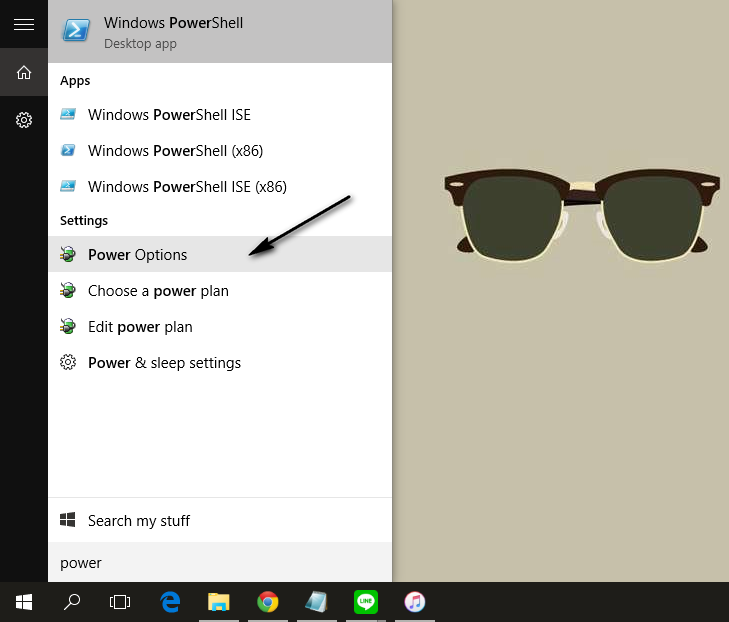Open Windows PowerShell (x86) result
Viewport: 729px width, 622px height.
click(x=220, y=151)
